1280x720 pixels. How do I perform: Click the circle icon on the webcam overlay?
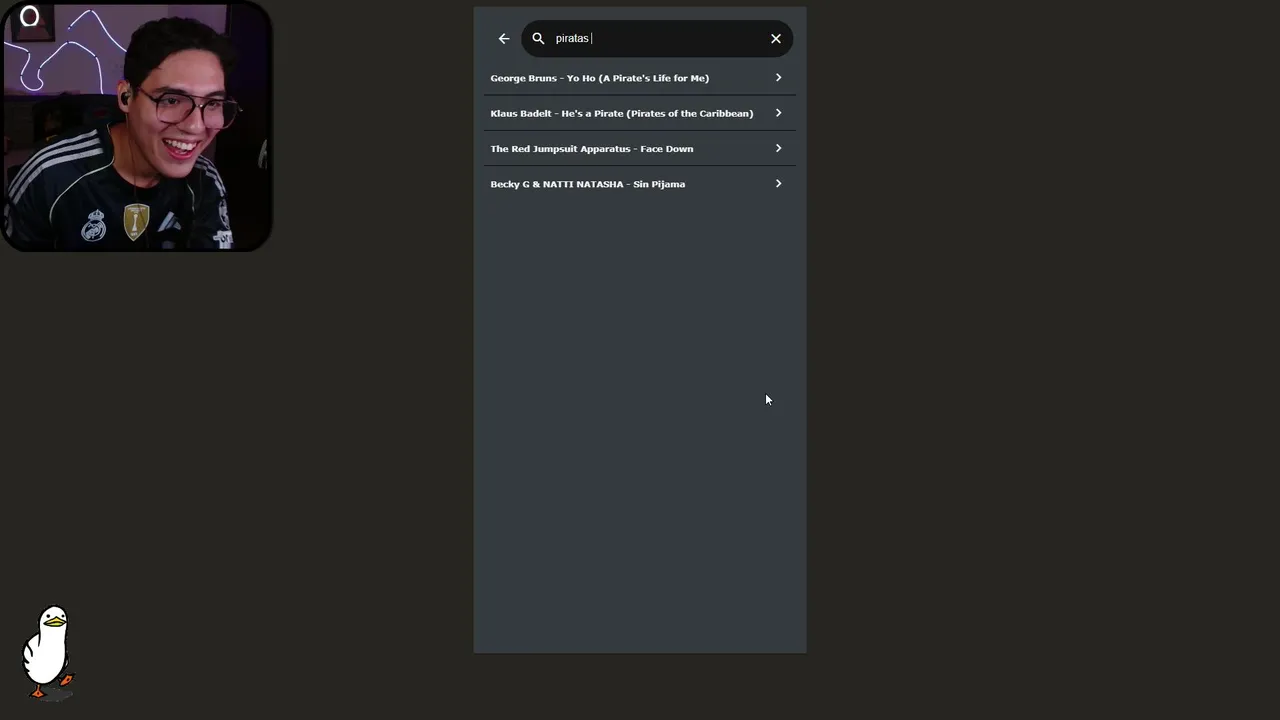[29, 17]
